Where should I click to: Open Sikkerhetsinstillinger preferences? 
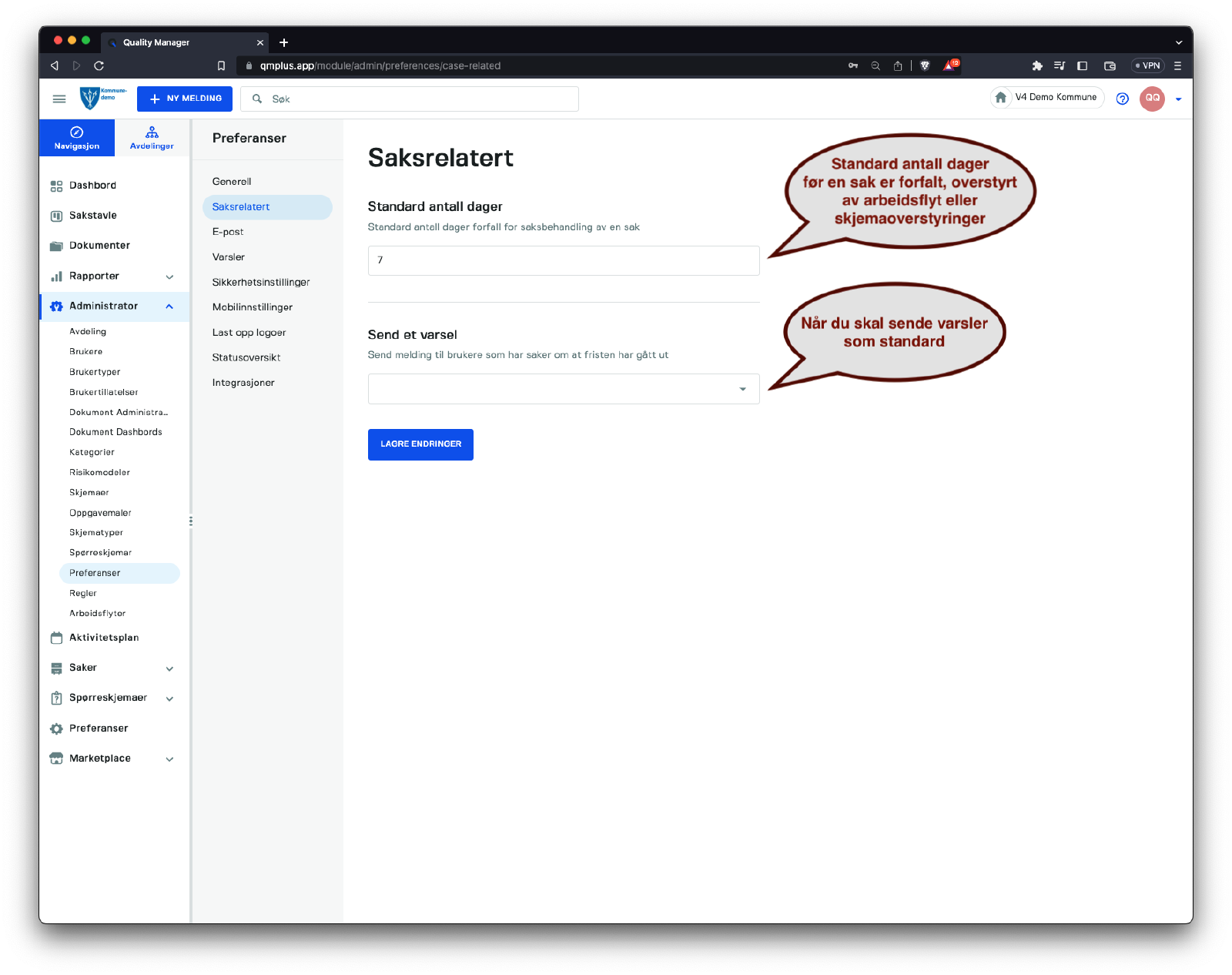[261, 283]
